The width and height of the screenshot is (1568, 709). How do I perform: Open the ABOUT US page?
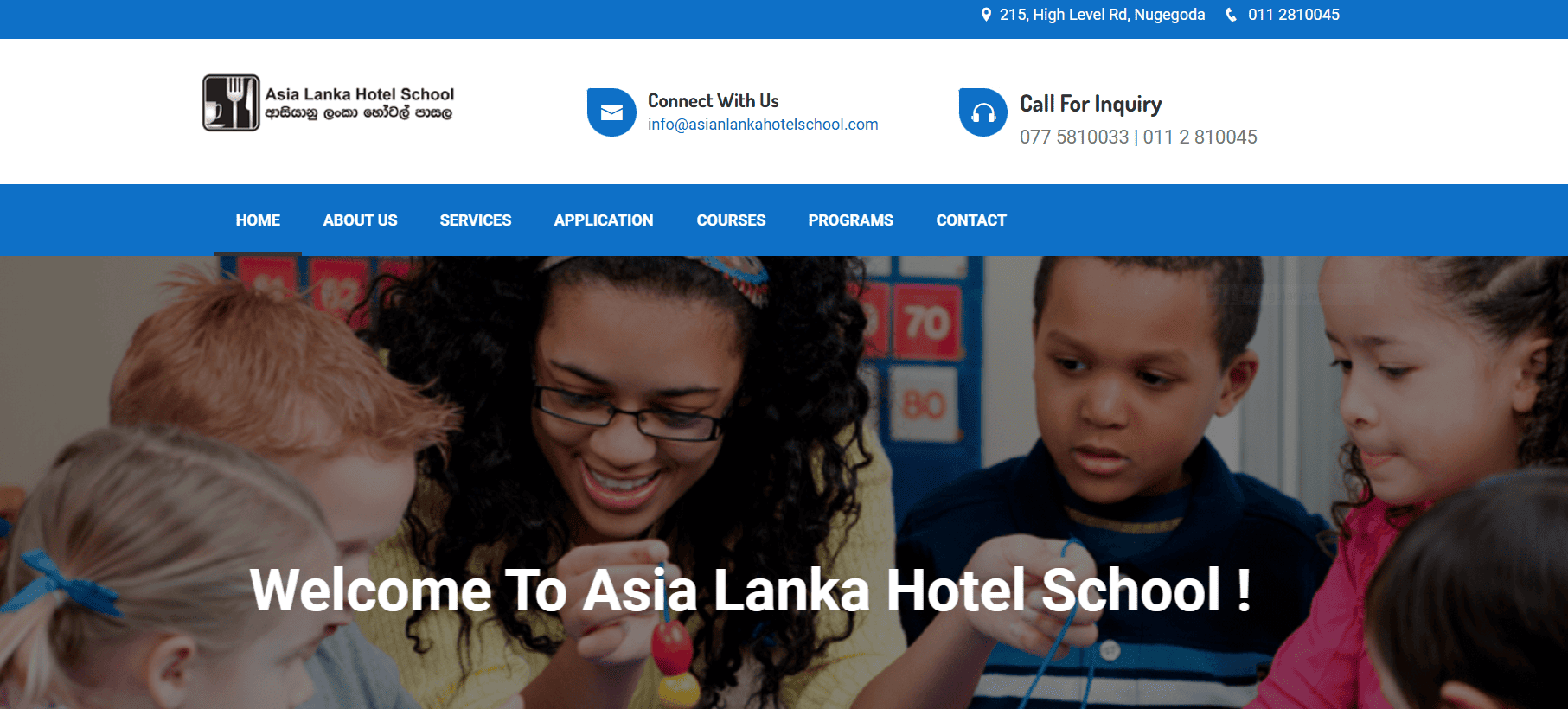click(x=360, y=220)
